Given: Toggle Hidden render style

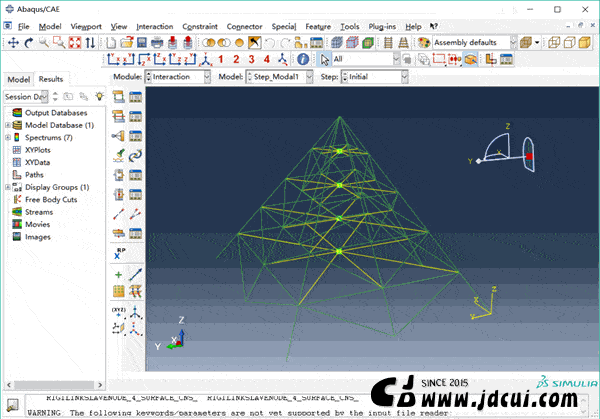Looking at the screenshot, I should (x=569, y=42).
